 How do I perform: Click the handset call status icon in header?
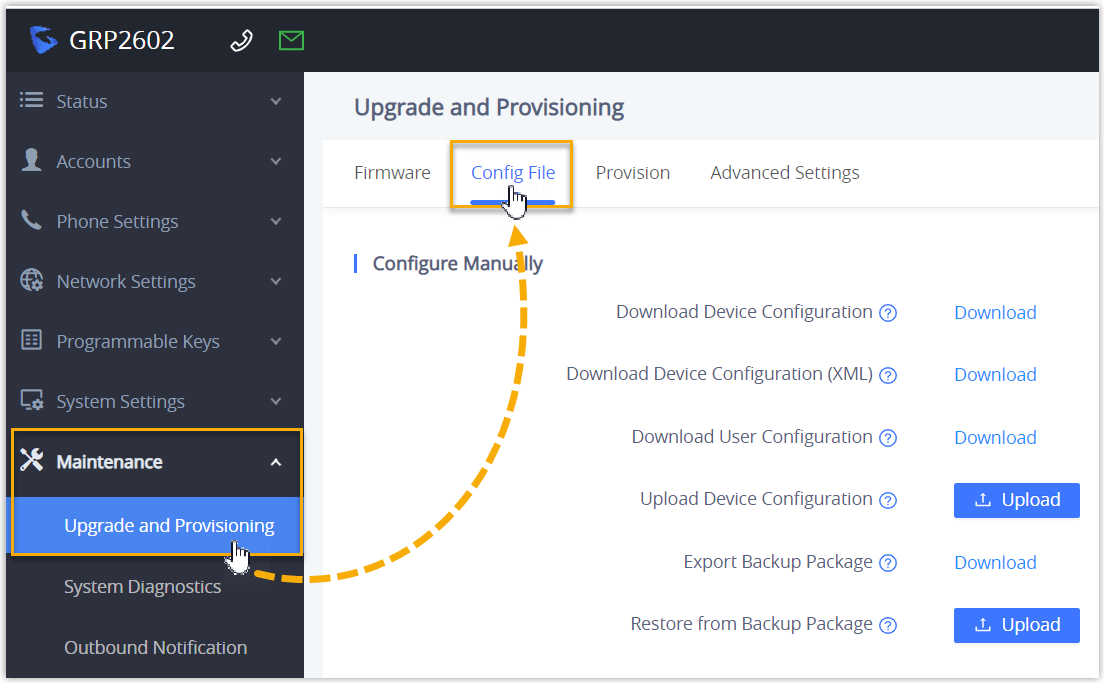[241, 40]
